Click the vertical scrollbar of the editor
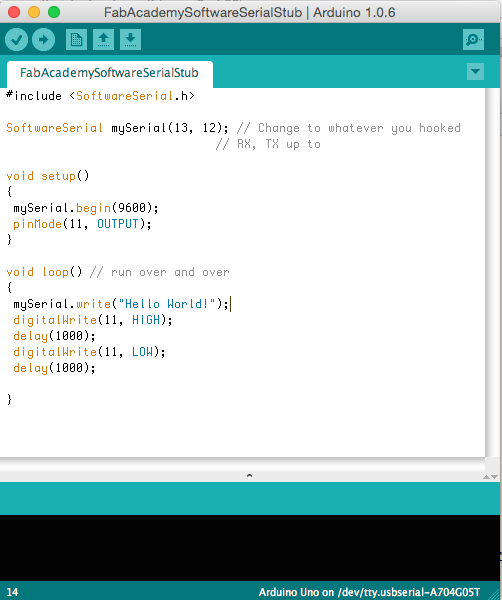502x600 pixels. coord(493,272)
